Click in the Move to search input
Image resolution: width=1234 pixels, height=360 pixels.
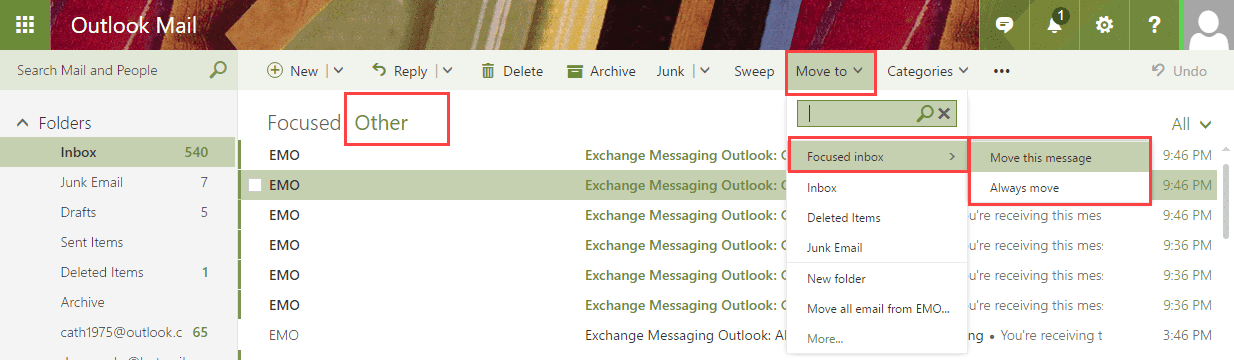click(857, 113)
